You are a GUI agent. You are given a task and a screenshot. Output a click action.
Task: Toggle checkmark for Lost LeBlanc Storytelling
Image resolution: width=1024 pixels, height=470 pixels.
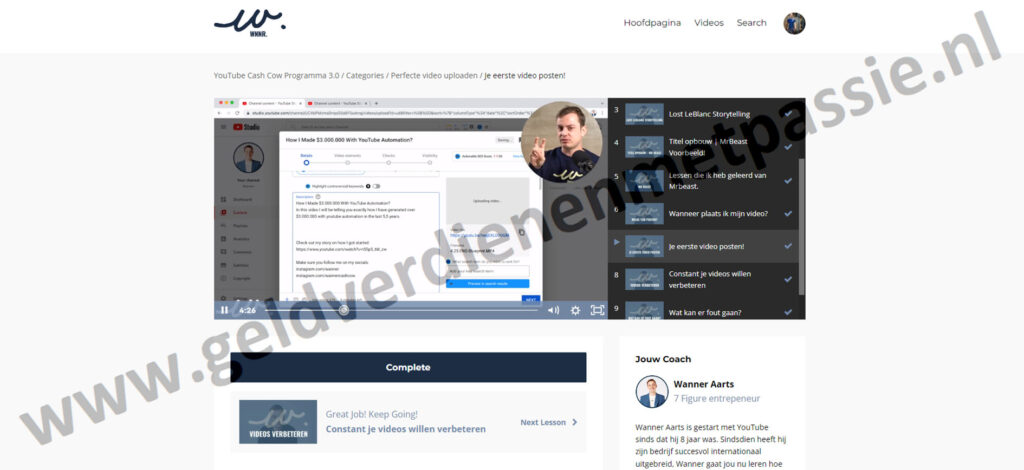[x=789, y=114]
